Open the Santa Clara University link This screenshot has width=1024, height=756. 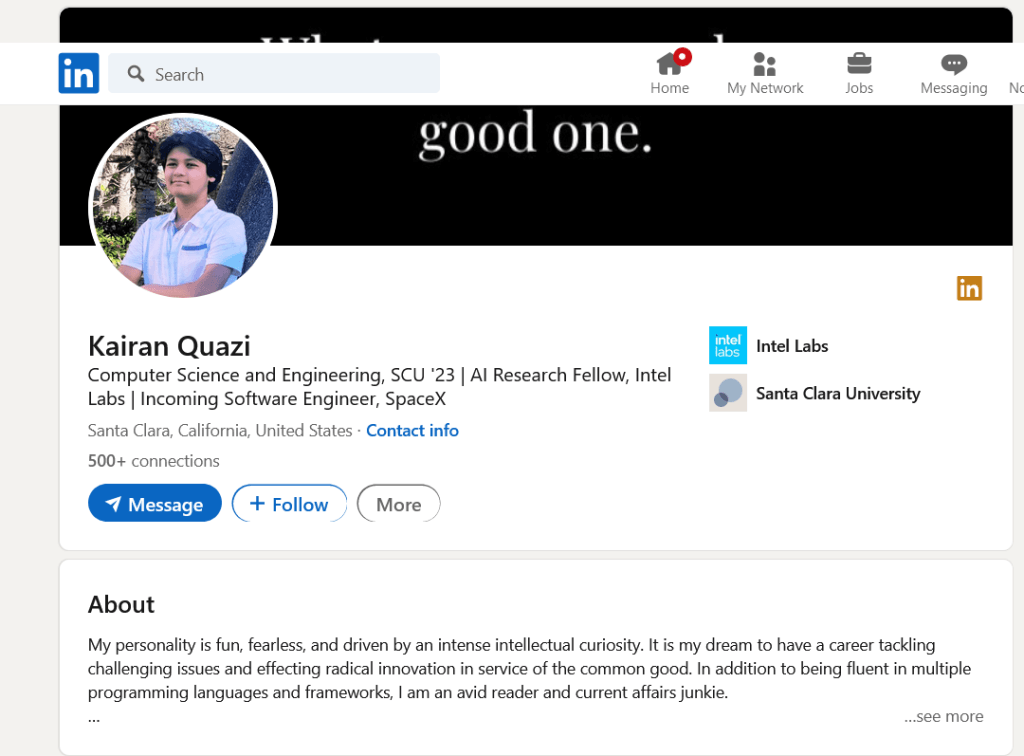pos(838,394)
